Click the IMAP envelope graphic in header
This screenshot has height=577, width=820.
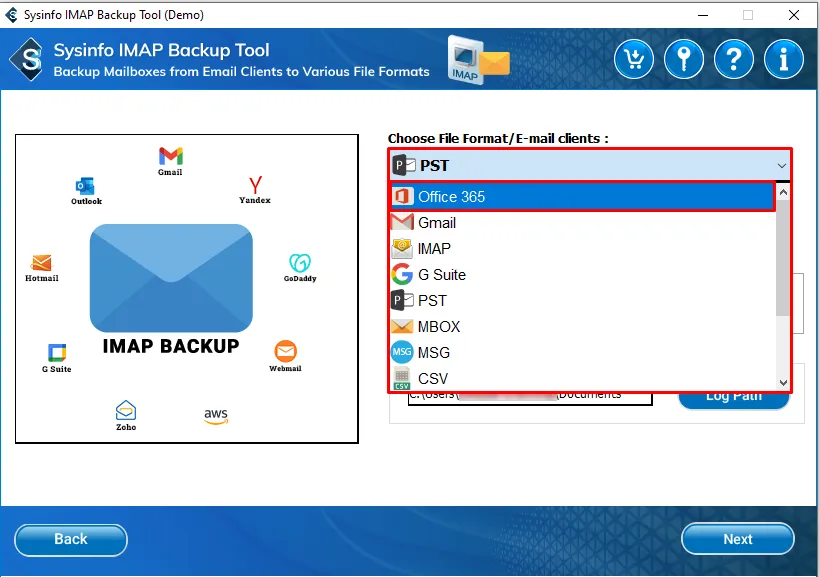(478, 59)
